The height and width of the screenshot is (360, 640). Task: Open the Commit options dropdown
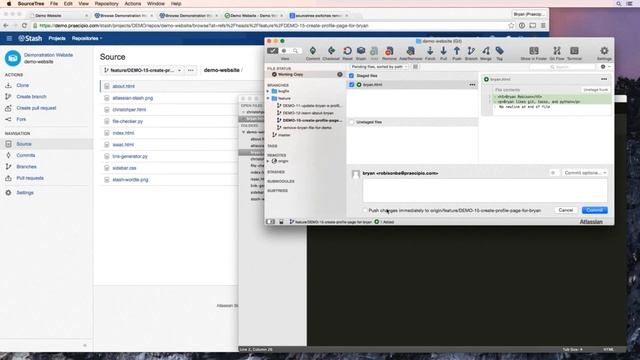[x=584, y=173]
